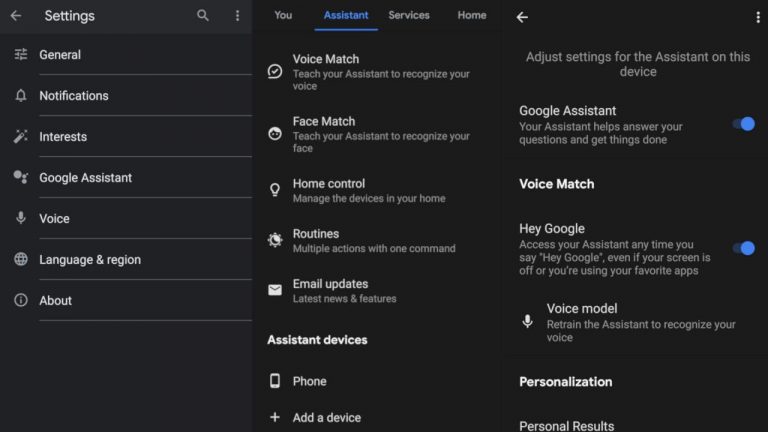Go back from the Settings screen
Image resolution: width=768 pixels, height=432 pixels.
[x=16, y=16]
